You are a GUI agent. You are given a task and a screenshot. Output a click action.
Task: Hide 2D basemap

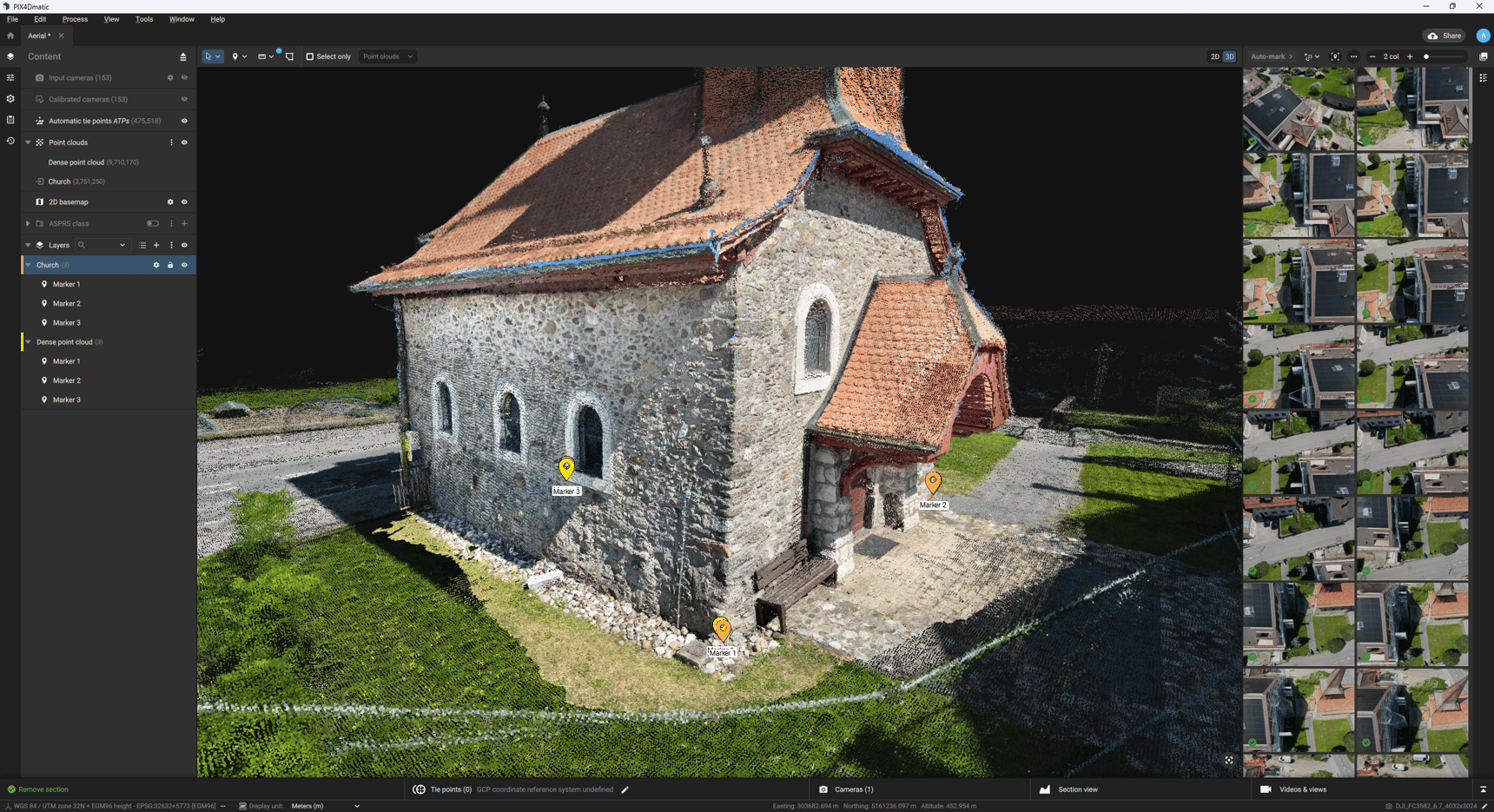[x=184, y=202]
